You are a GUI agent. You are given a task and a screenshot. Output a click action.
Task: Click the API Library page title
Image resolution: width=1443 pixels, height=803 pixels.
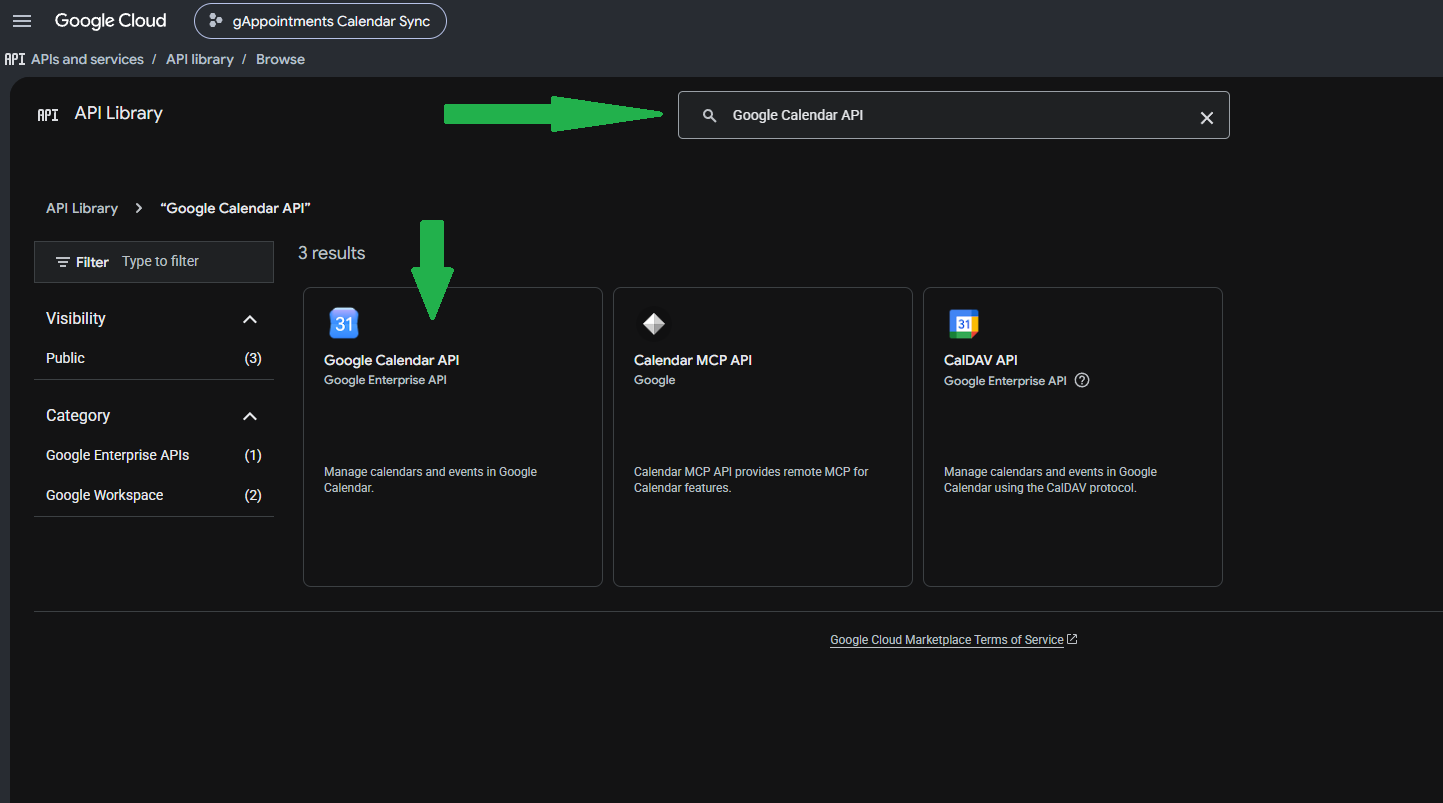[x=118, y=114]
